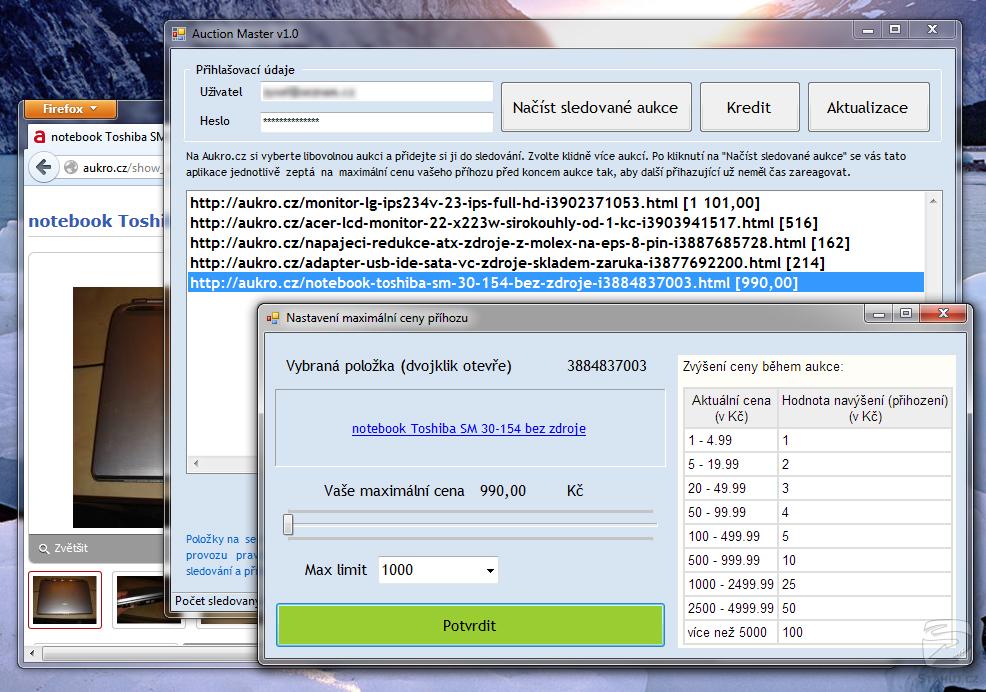The image size is (986, 692).
Task: Click the 5 - 19.99 price range cell
Action: (x=731, y=464)
